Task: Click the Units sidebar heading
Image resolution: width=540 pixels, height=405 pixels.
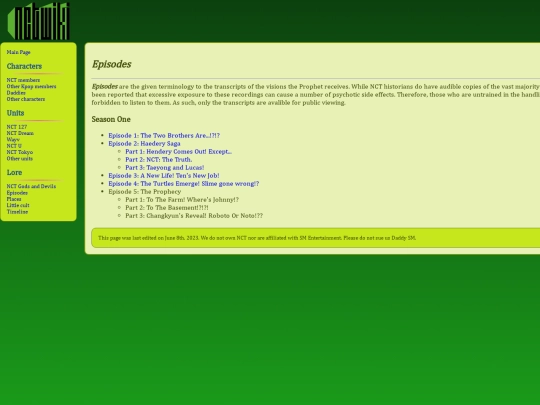Action: (15, 113)
